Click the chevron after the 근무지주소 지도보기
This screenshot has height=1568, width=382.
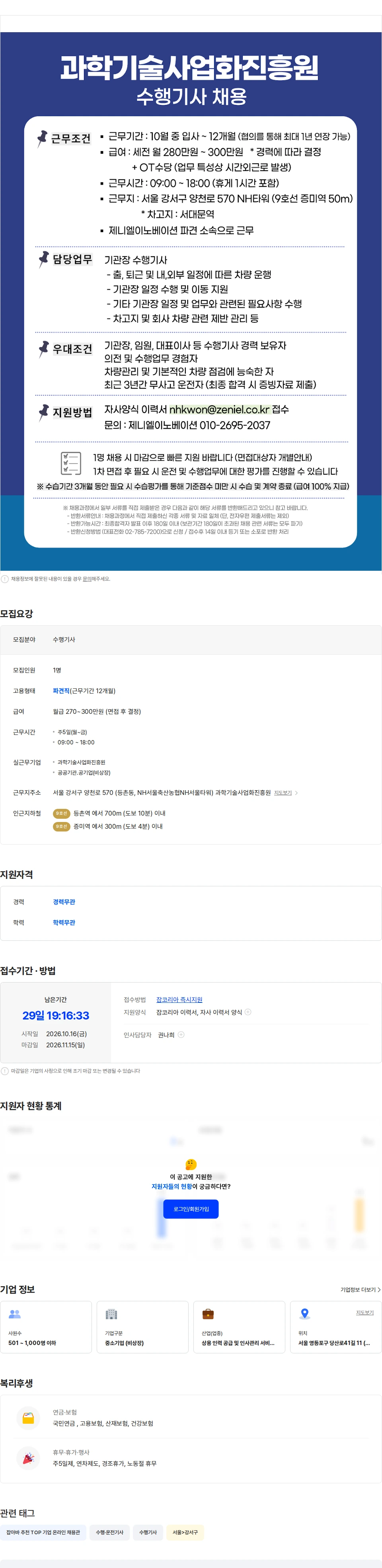click(296, 793)
